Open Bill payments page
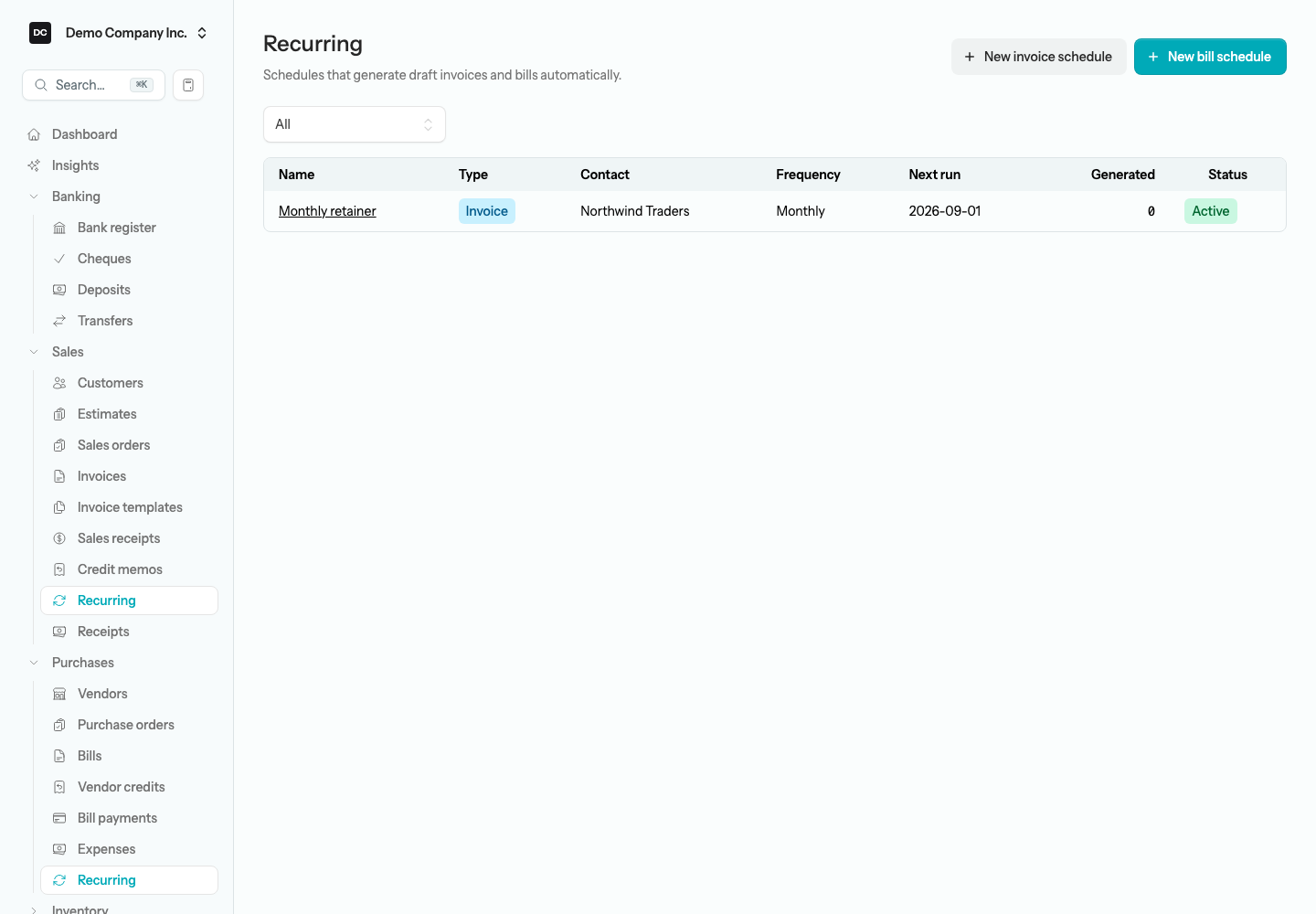Viewport: 1316px width, 914px height. [x=129, y=818]
